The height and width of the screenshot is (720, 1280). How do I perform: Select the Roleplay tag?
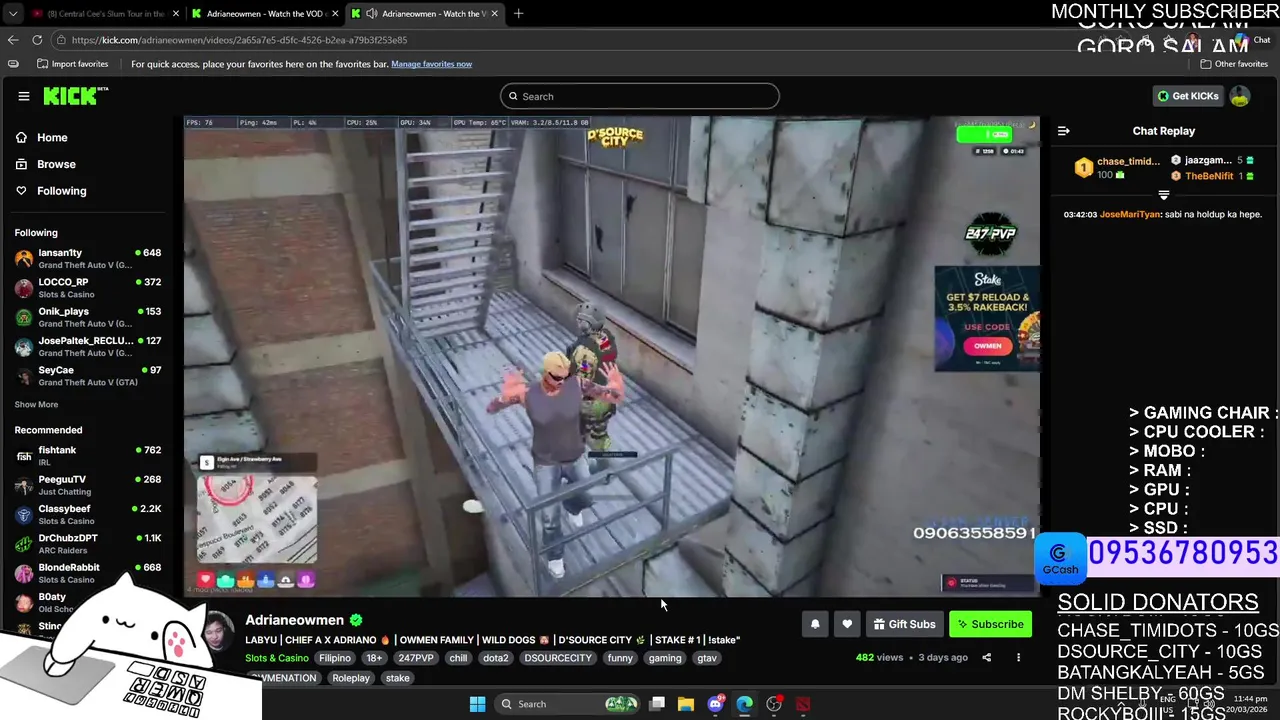click(351, 678)
